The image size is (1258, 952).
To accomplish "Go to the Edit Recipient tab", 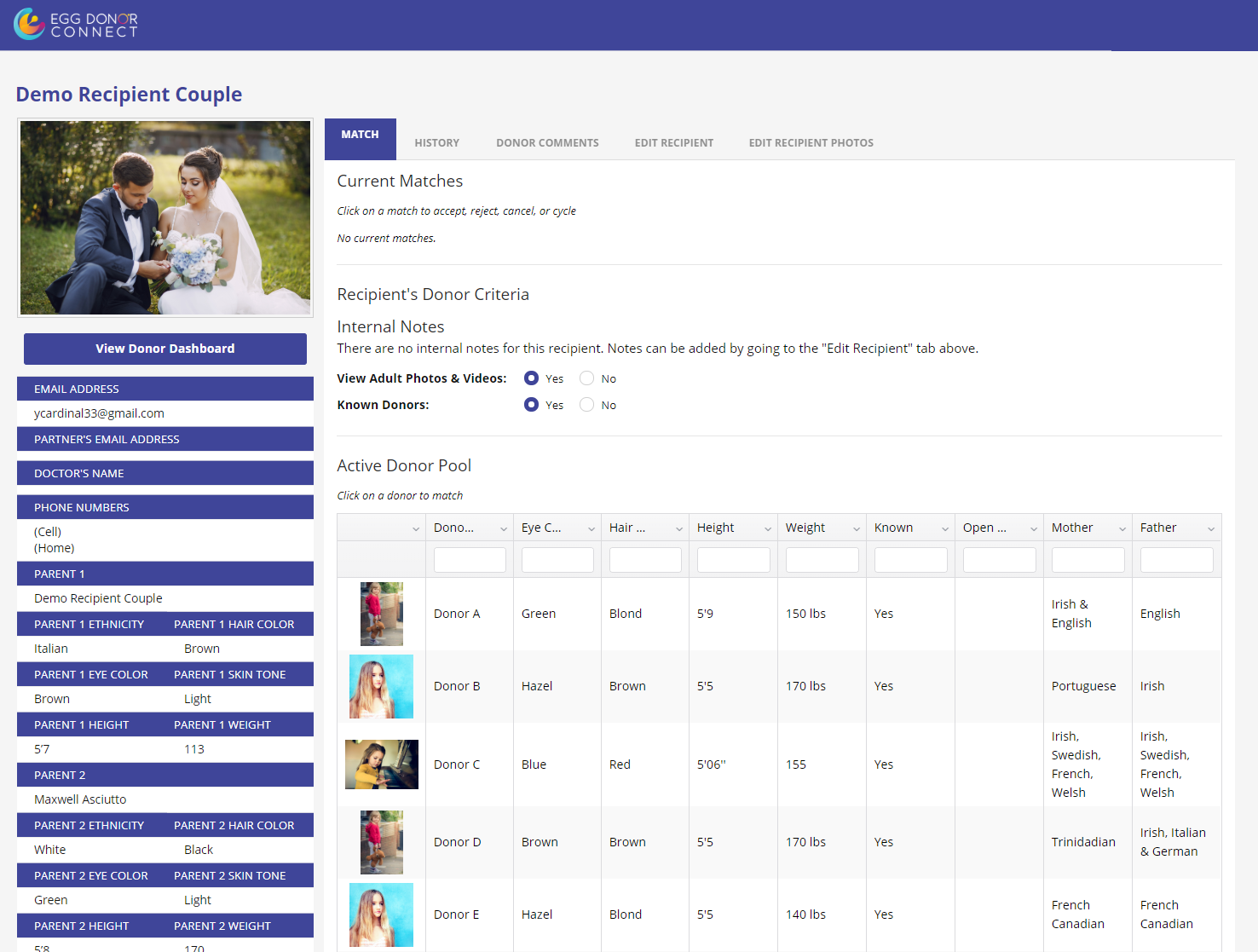I will (x=673, y=143).
